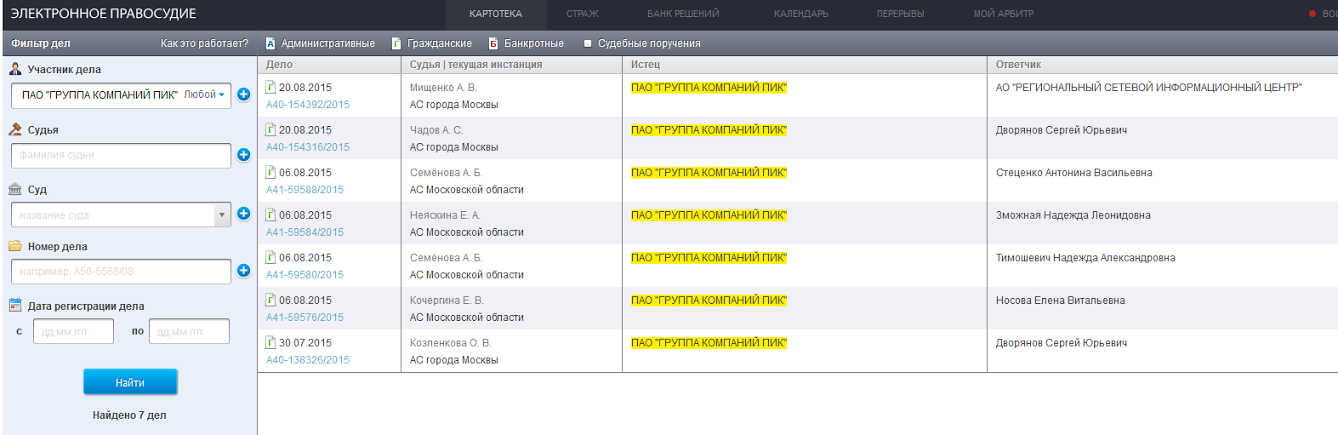Open the Любой participant role dropdown
This screenshot has height=435, width=1338.
point(205,95)
